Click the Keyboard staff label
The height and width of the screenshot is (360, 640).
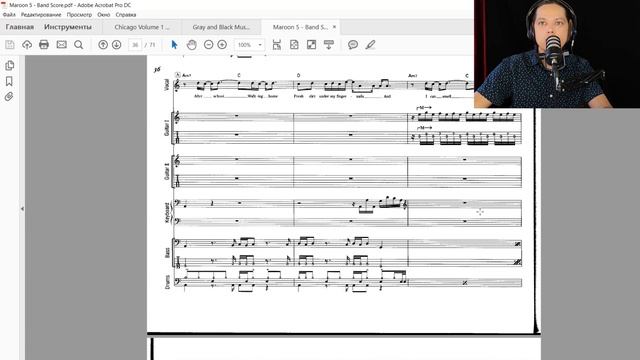pos(167,213)
